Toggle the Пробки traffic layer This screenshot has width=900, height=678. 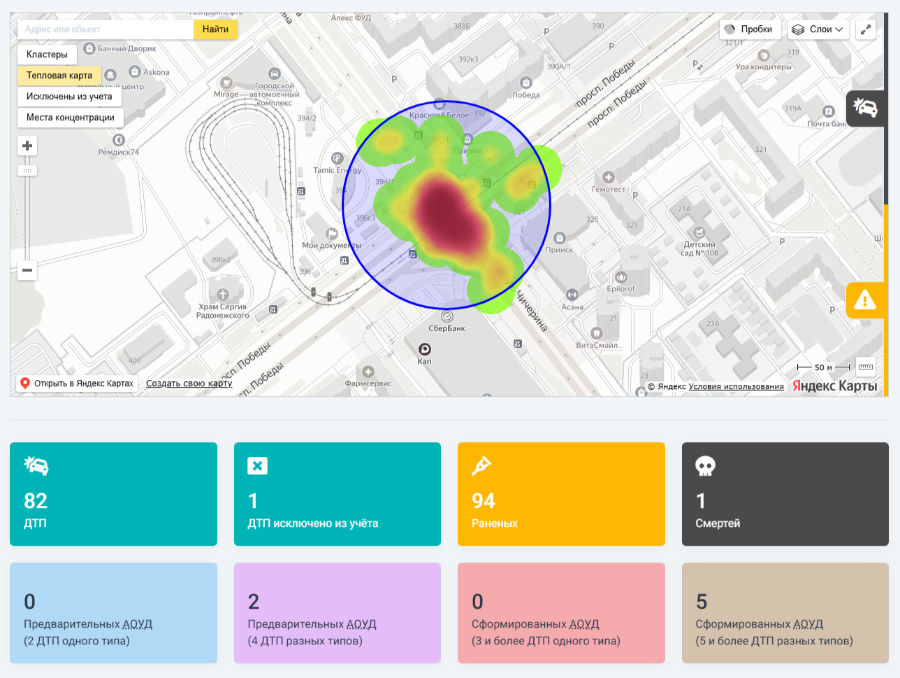coord(747,30)
